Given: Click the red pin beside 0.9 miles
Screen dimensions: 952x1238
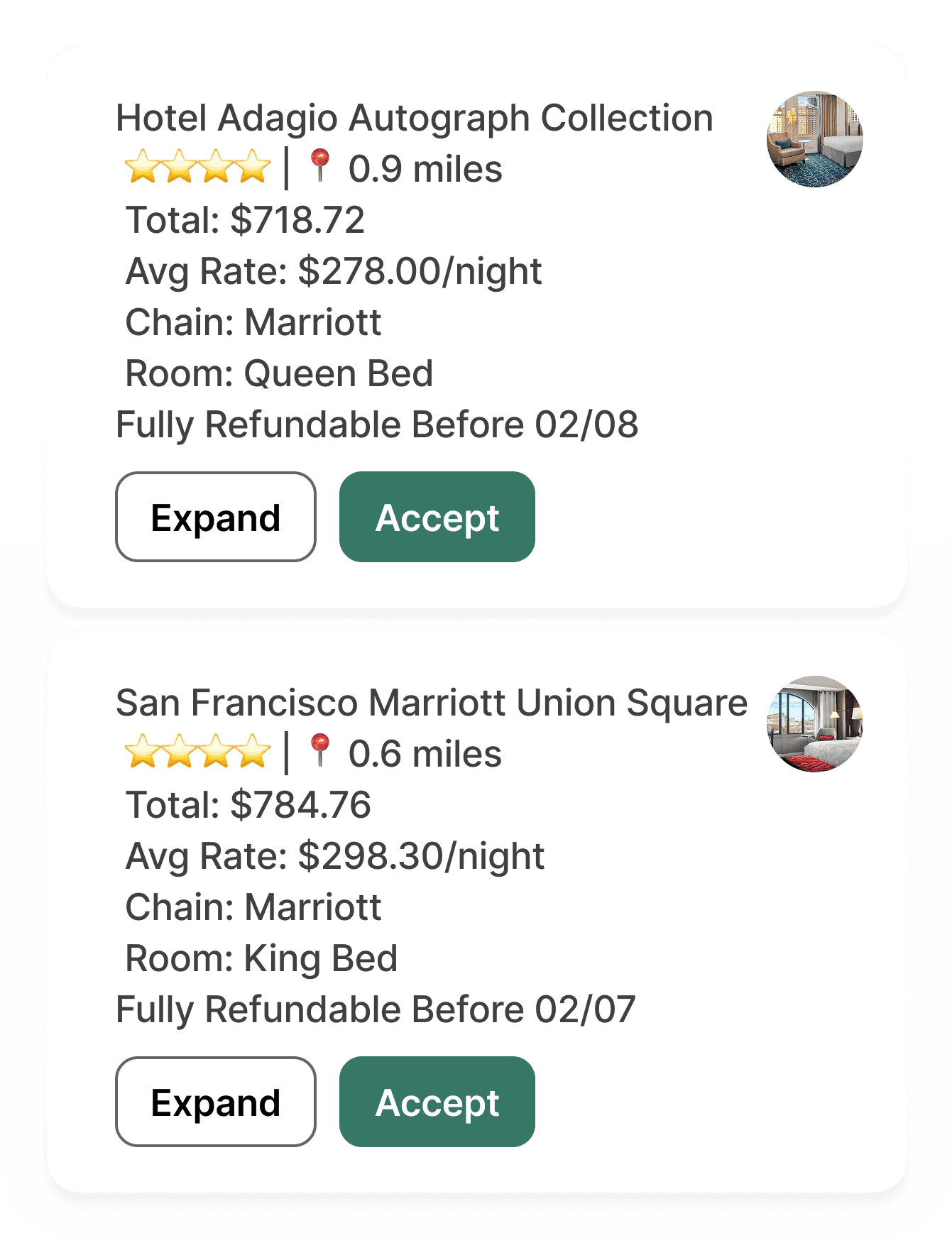Looking at the screenshot, I should [x=320, y=167].
